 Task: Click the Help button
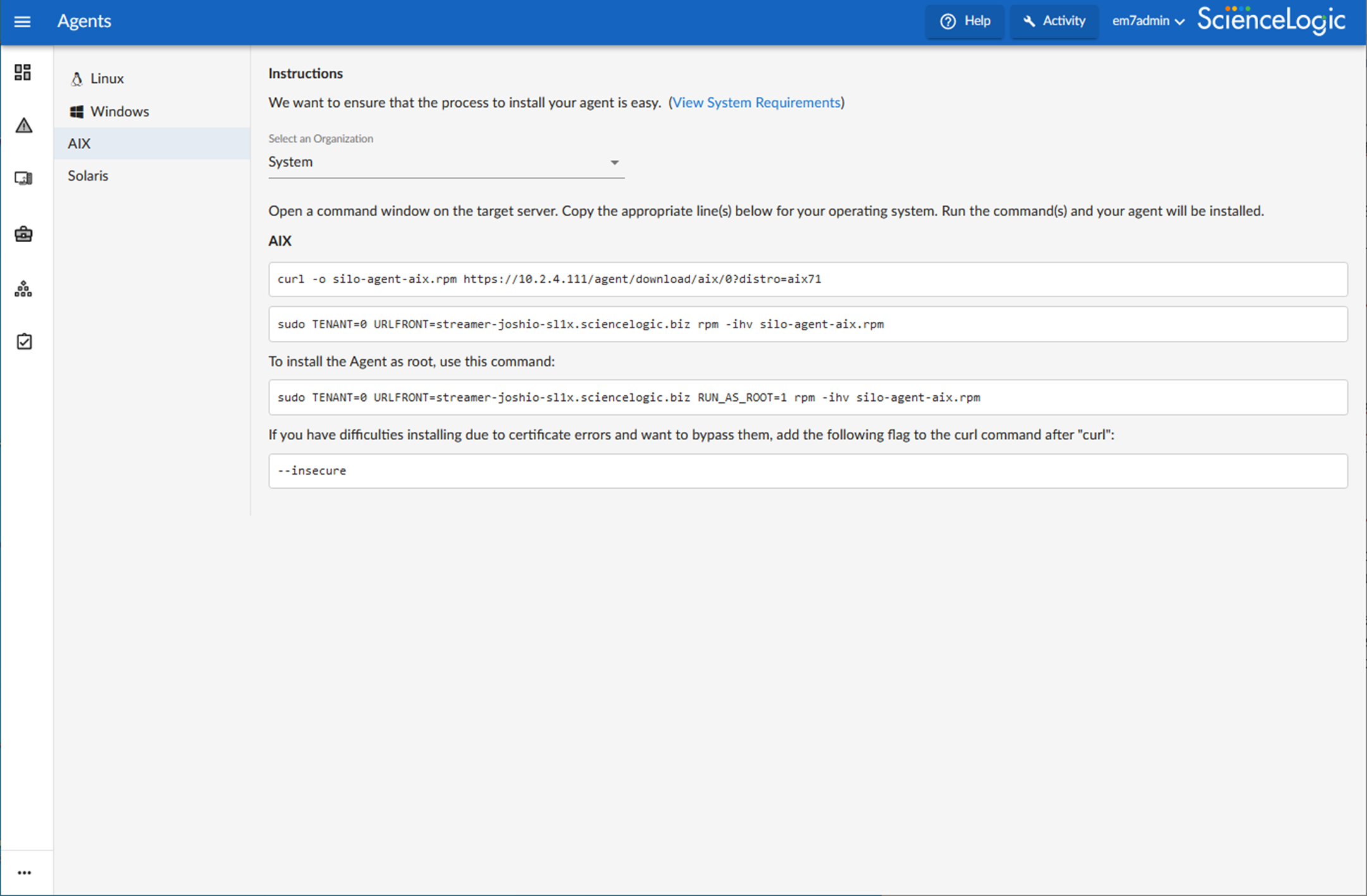coord(965,21)
